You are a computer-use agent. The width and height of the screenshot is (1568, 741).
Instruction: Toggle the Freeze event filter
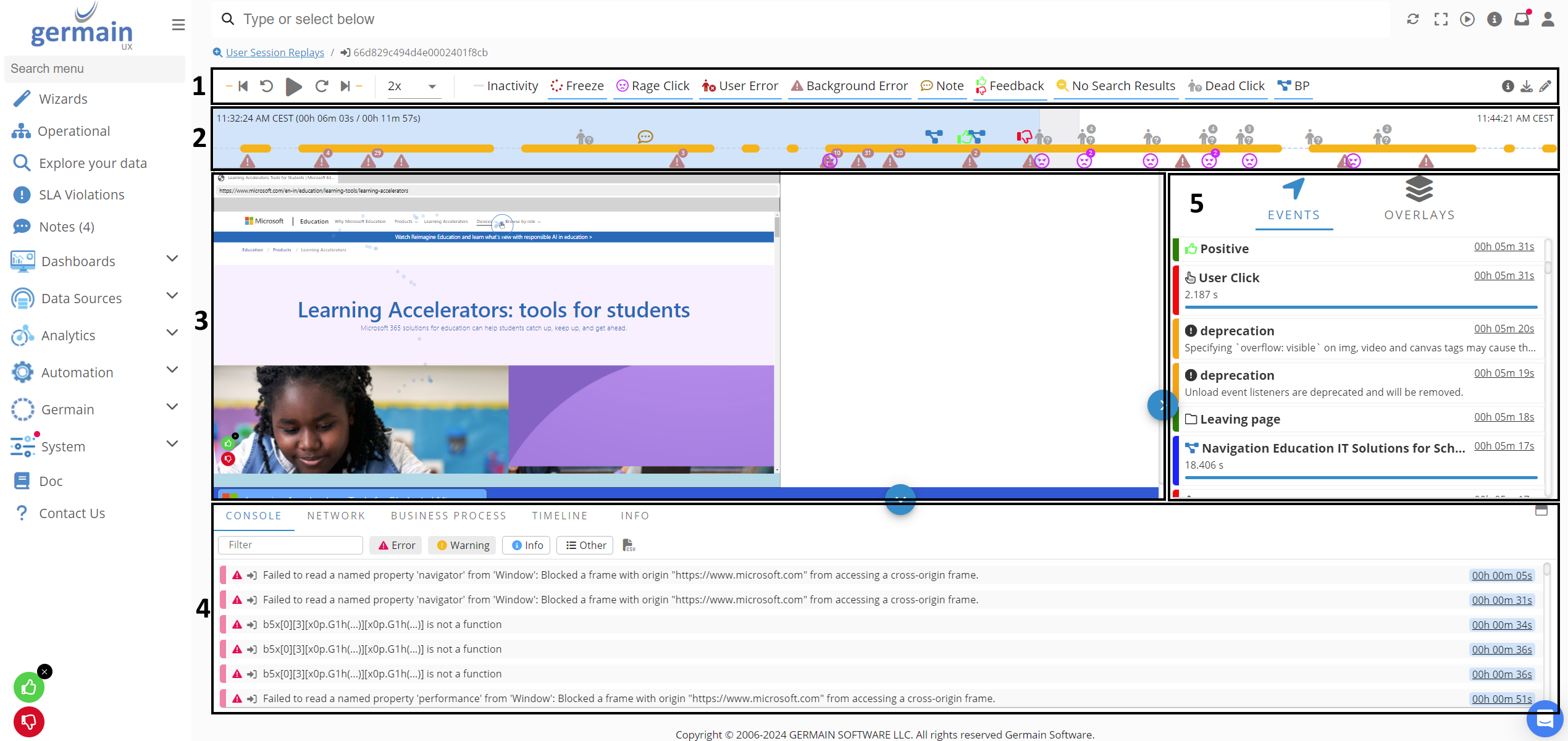coord(577,86)
